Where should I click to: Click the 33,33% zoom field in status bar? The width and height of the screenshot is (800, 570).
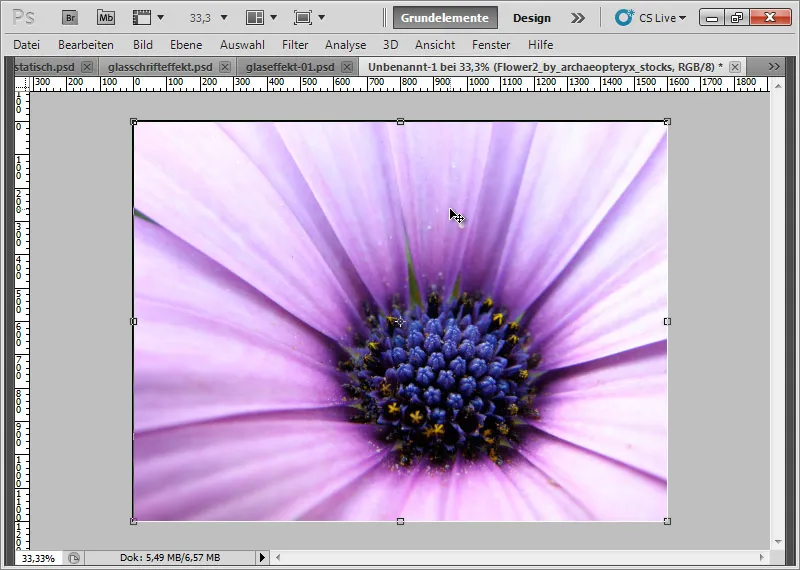click(38, 558)
